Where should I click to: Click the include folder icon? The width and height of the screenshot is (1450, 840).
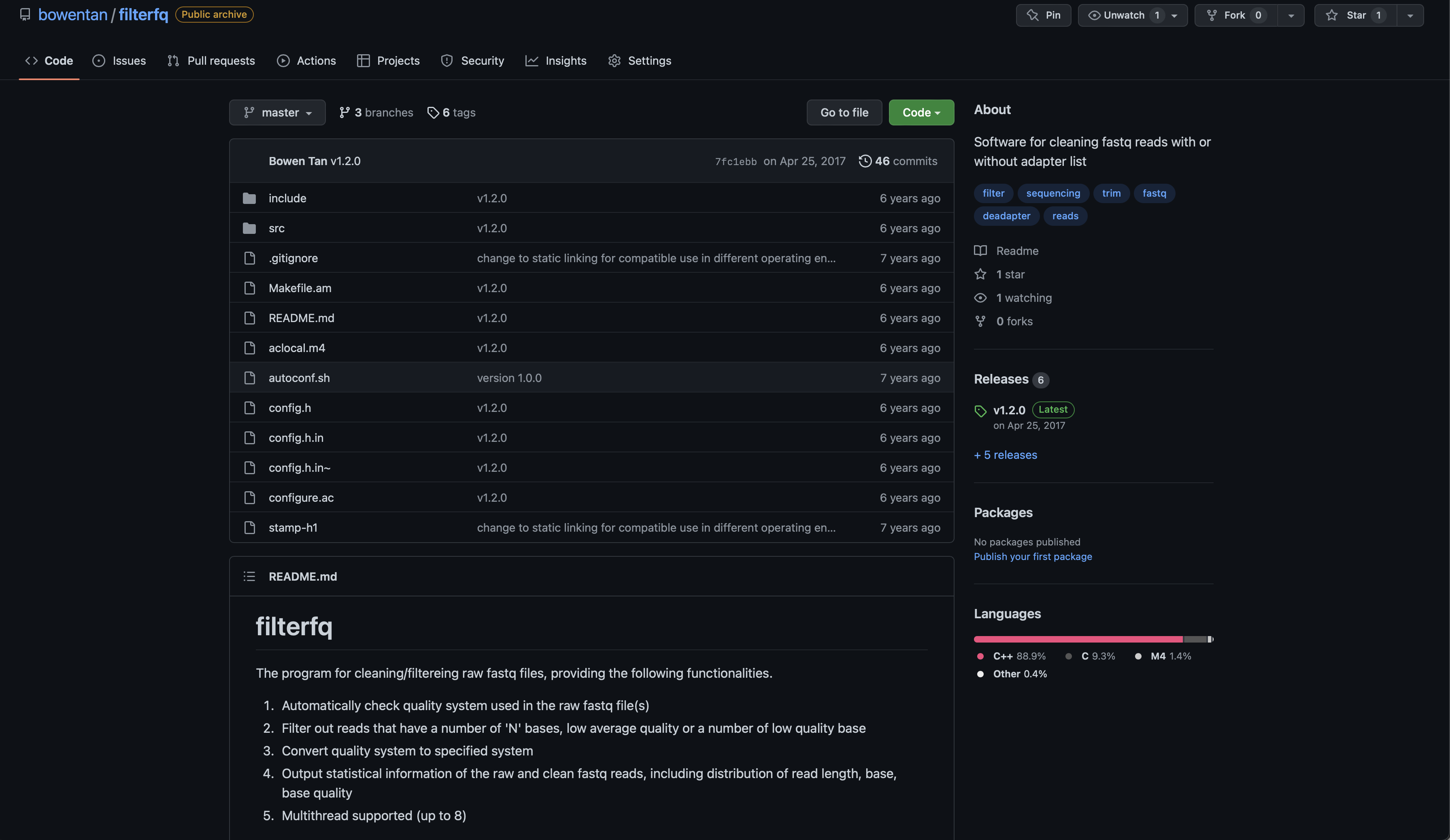[x=249, y=198]
